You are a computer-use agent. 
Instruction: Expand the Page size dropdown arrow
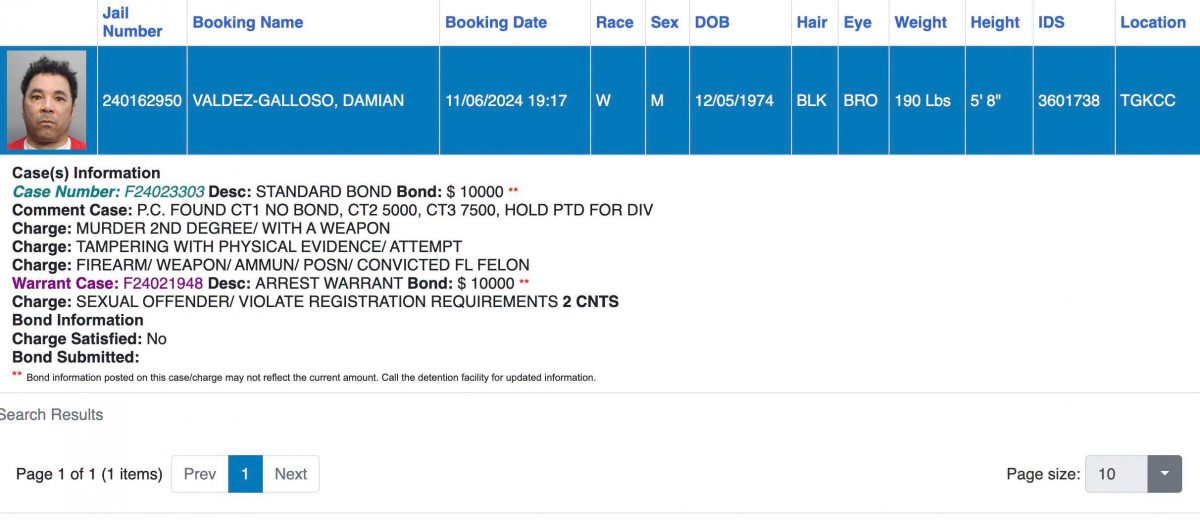(x=1164, y=474)
